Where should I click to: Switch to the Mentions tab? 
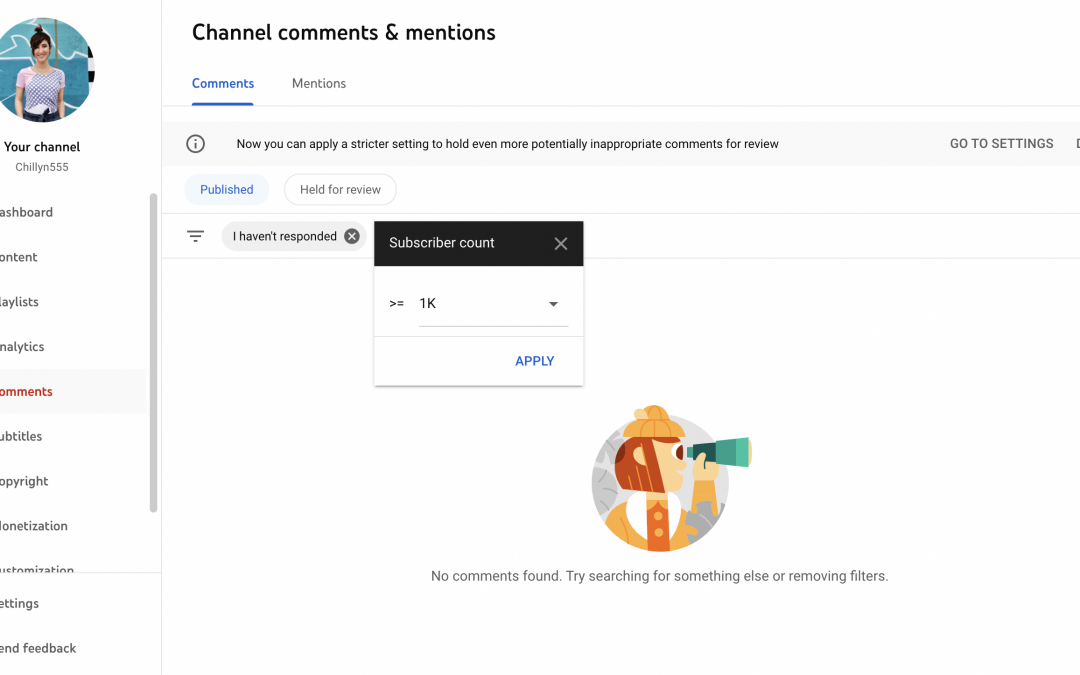pos(319,83)
